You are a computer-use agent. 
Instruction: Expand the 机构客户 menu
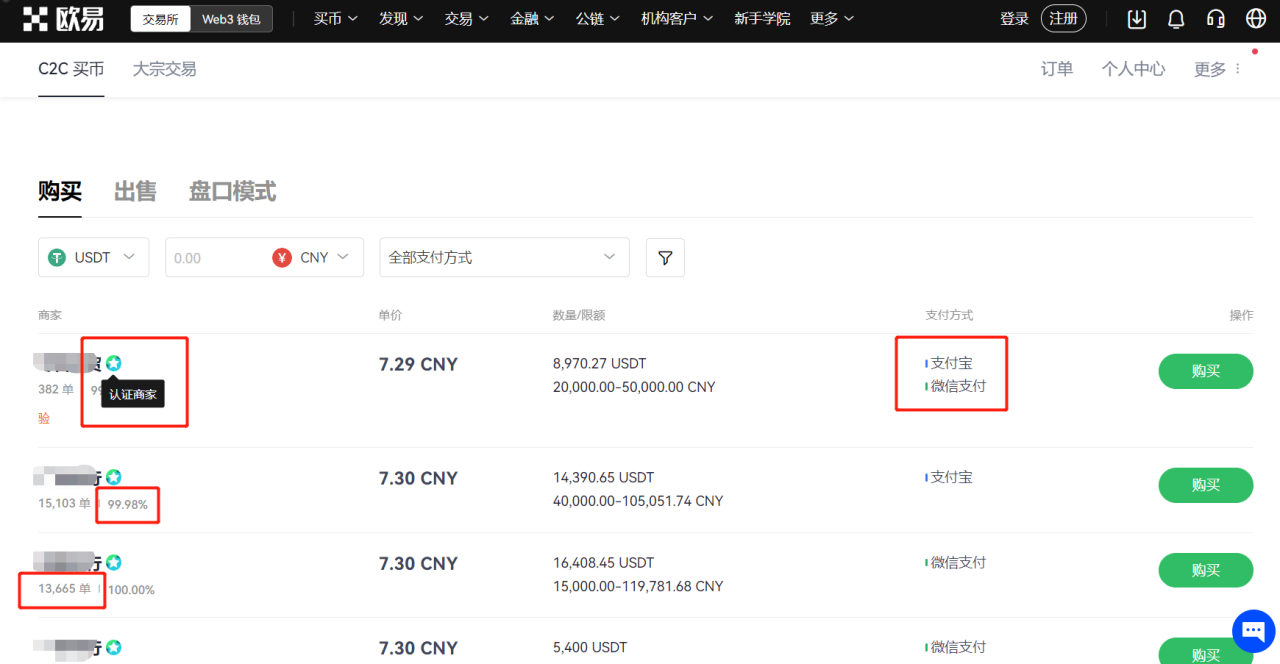677,19
